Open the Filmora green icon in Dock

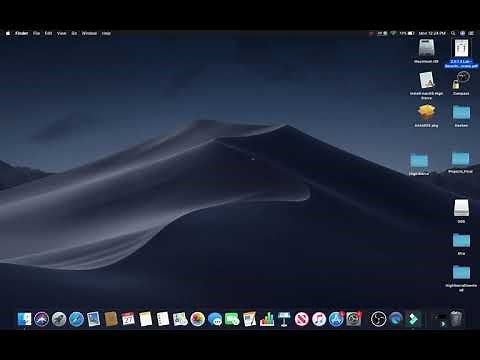(413, 319)
